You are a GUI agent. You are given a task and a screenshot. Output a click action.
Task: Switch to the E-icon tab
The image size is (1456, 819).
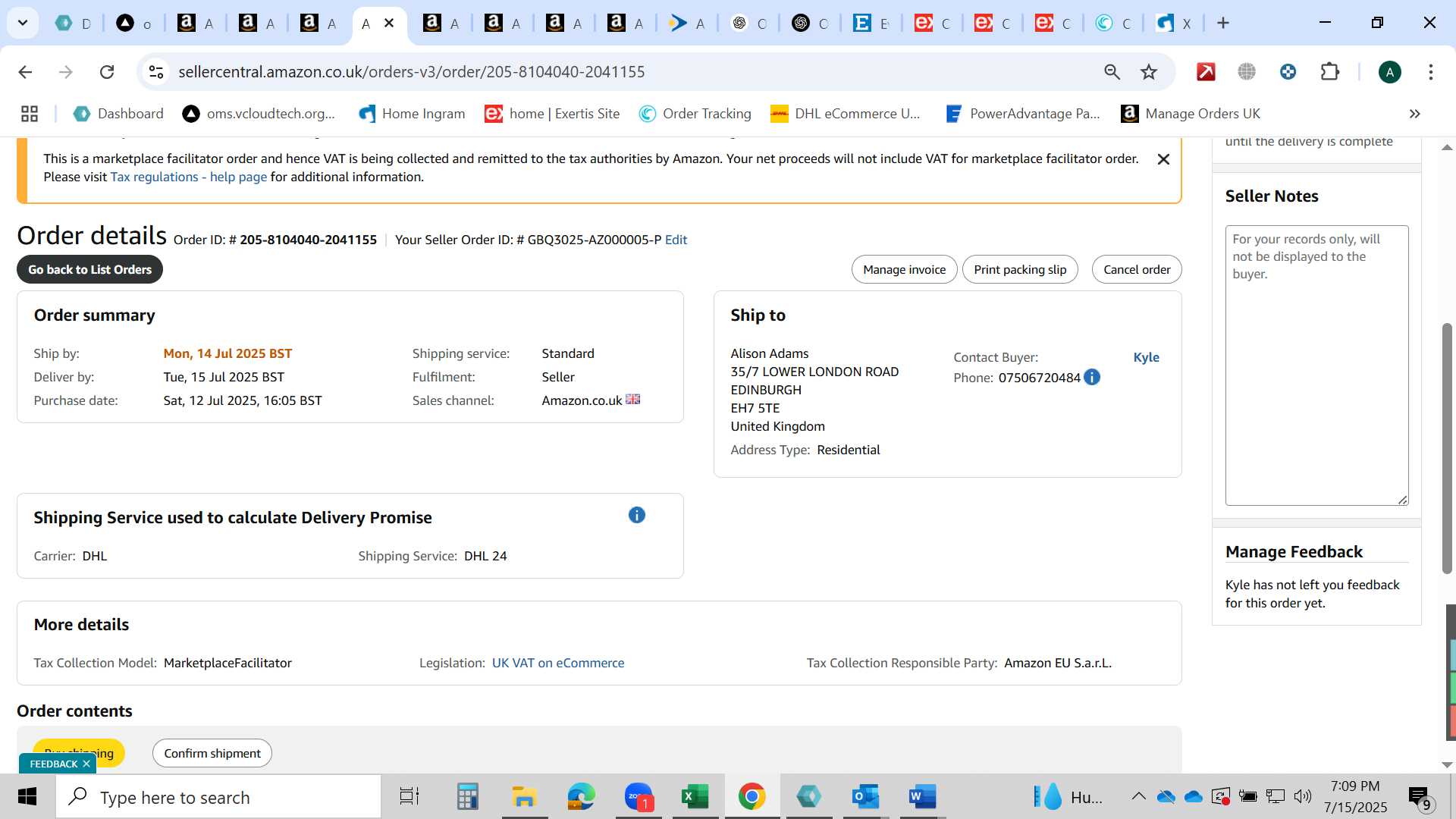pyautogui.click(x=871, y=24)
